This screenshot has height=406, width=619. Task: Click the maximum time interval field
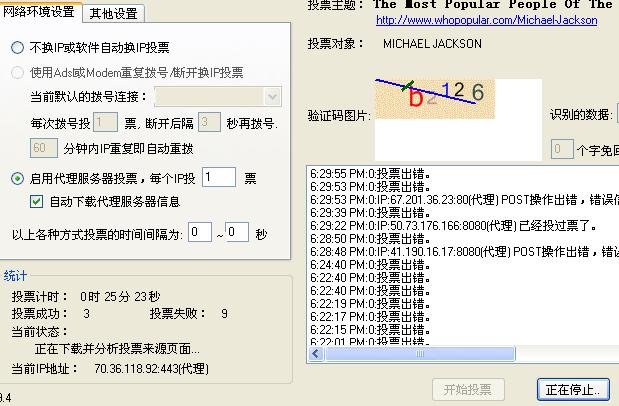click(x=236, y=233)
